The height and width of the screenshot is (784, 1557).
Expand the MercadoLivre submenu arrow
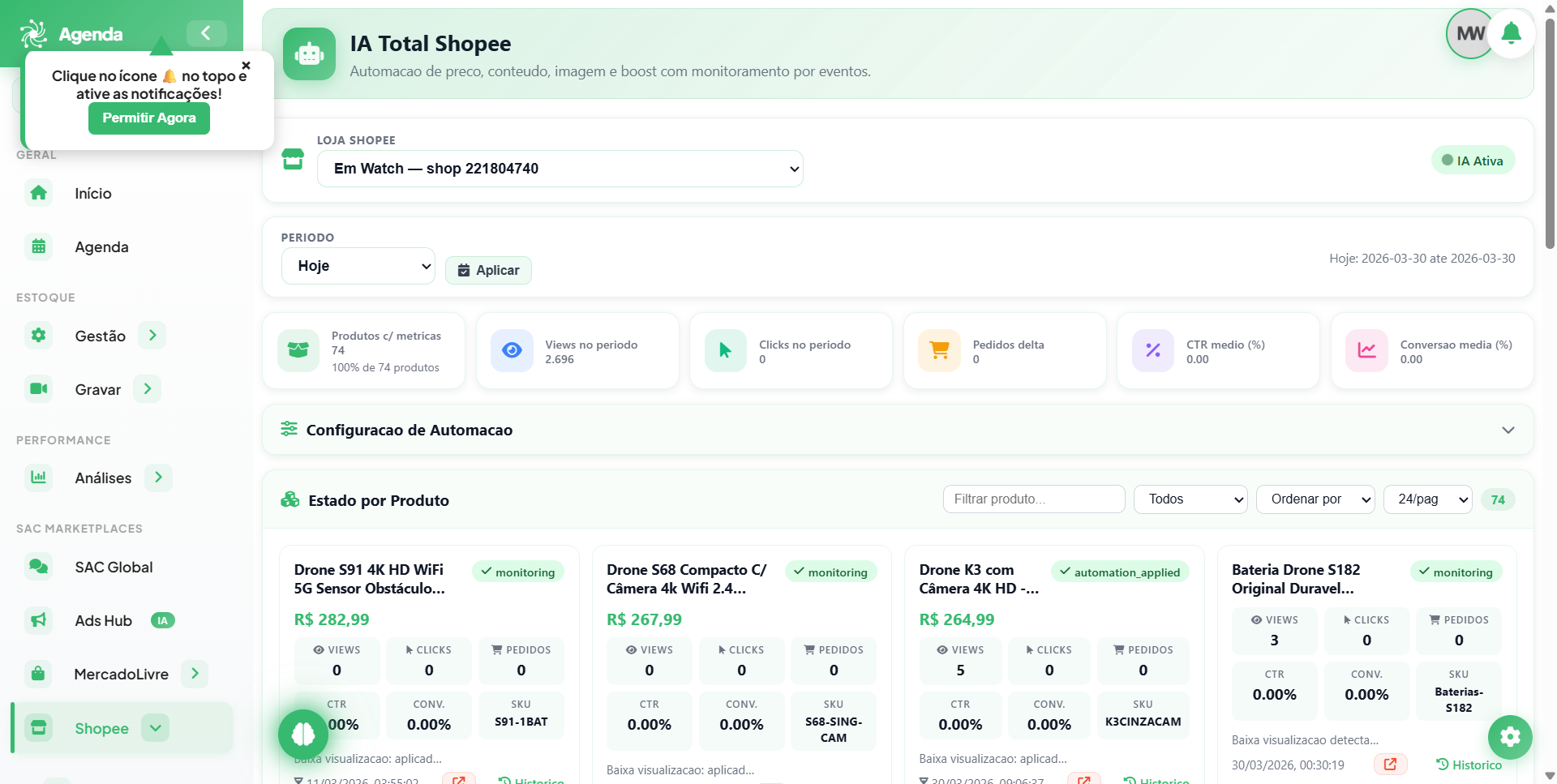[195, 674]
